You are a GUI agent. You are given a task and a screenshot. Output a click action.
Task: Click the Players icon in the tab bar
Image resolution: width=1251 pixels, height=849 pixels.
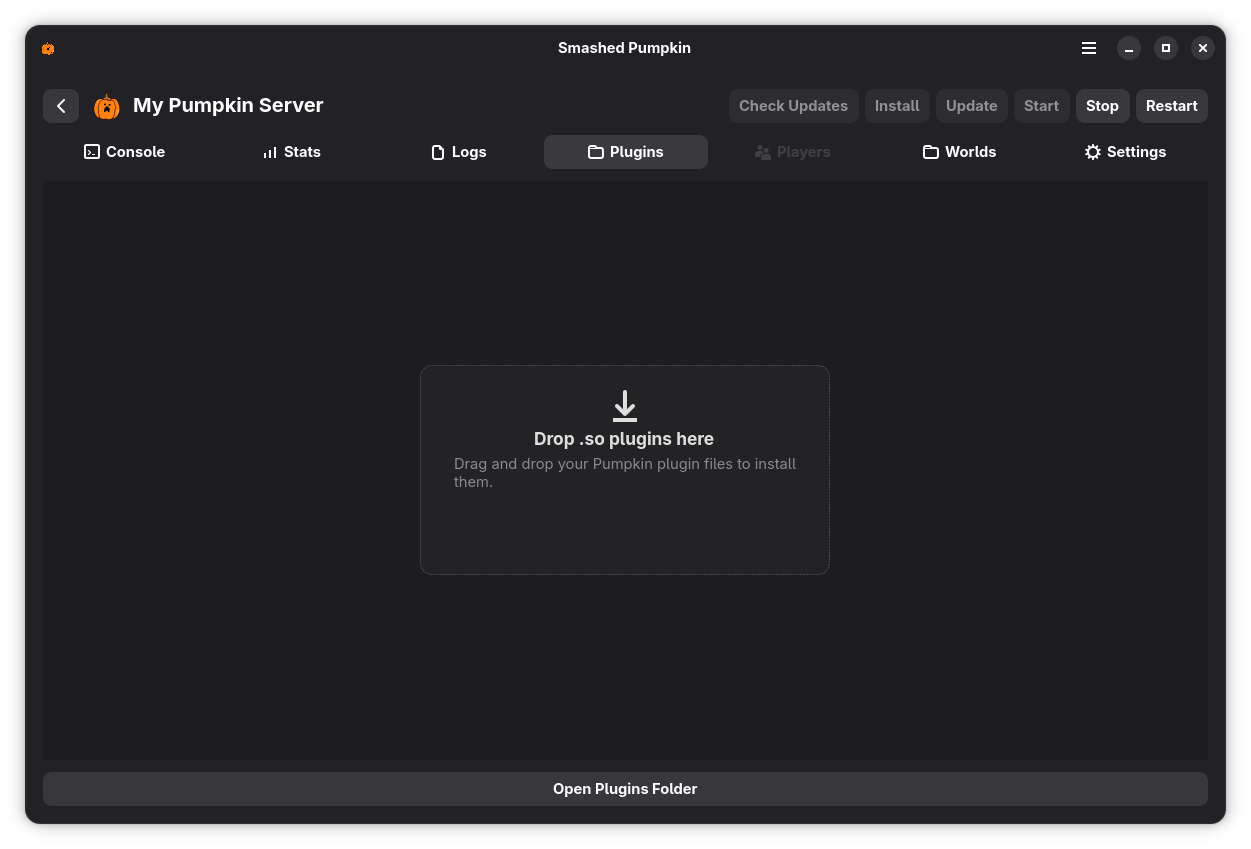click(x=762, y=151)
